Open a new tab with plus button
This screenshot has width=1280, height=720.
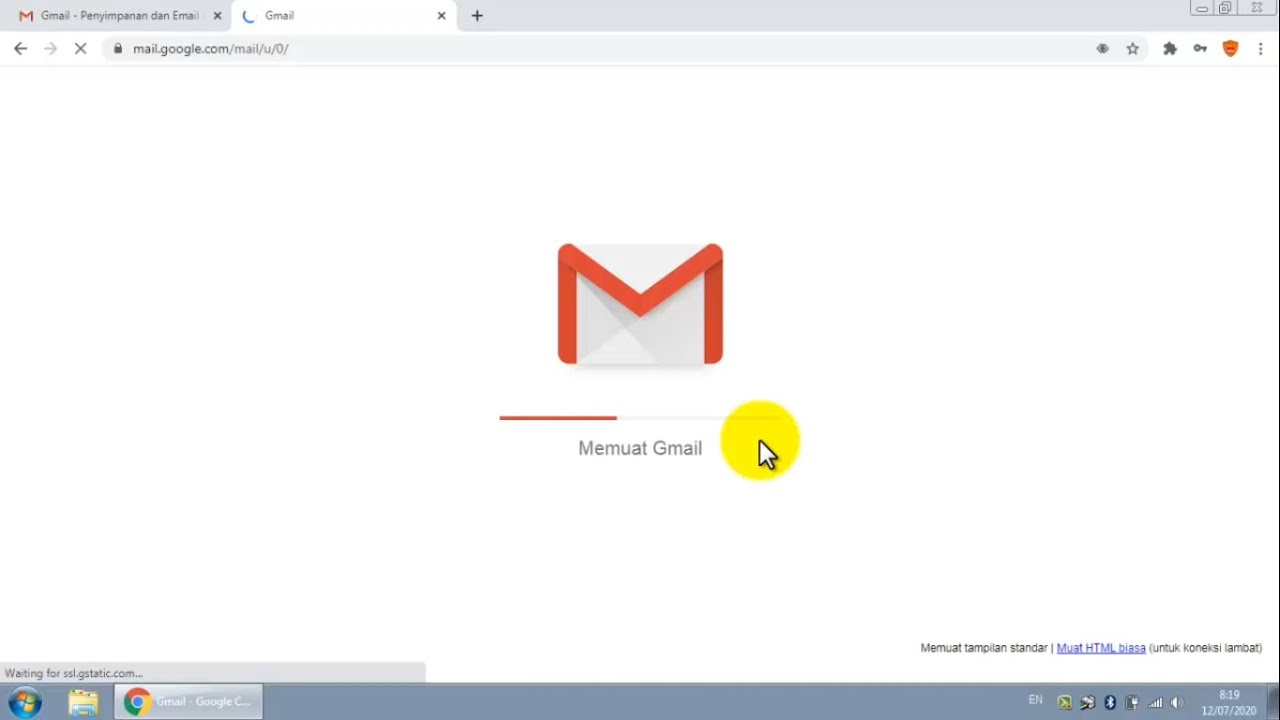(x=477, y=16)
